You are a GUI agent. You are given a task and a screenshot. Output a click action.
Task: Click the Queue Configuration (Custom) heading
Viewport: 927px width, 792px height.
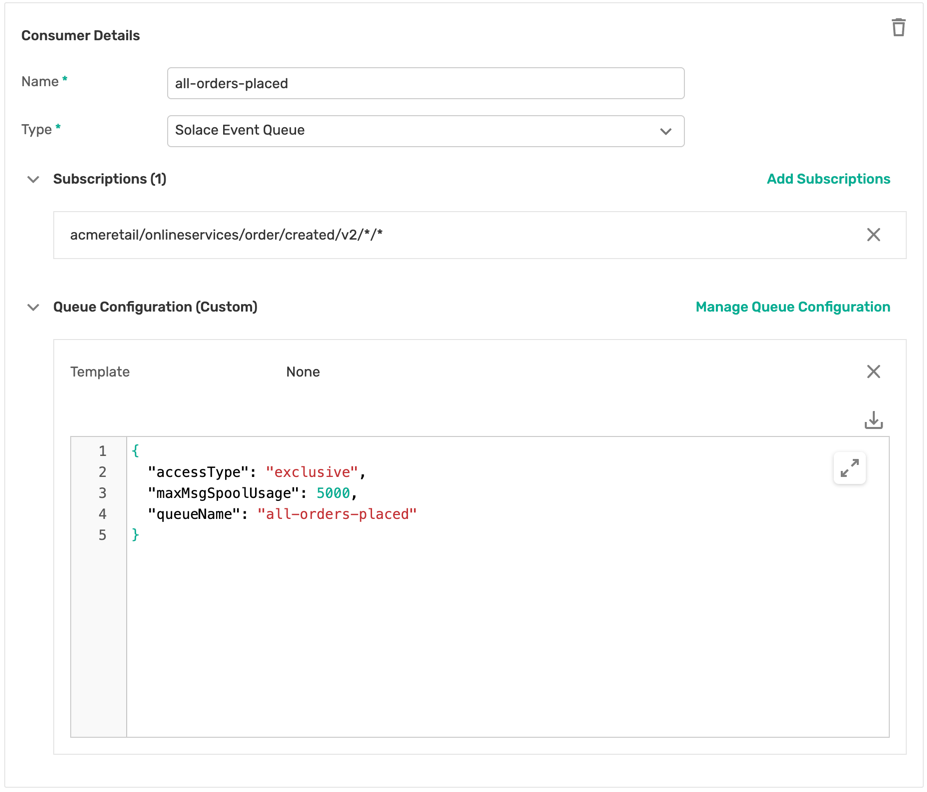tap(155, 307)
